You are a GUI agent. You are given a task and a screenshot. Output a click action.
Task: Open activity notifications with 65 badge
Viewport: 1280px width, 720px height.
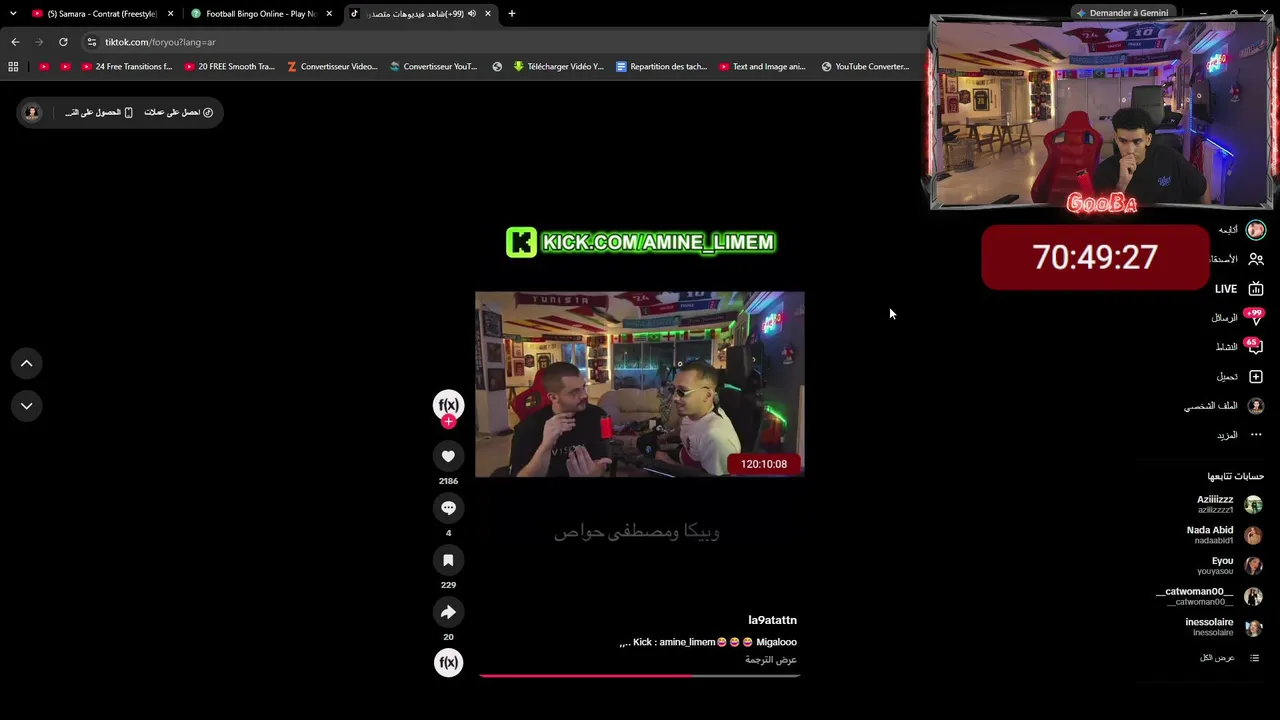(x=1240, y=347)
